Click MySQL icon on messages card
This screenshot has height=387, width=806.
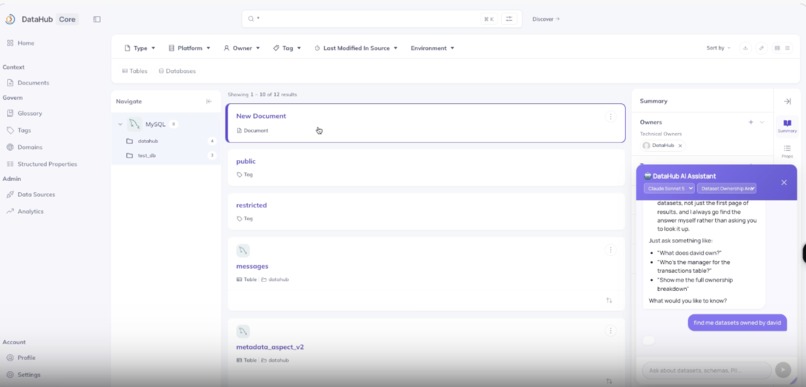click(x=243, y=250)
